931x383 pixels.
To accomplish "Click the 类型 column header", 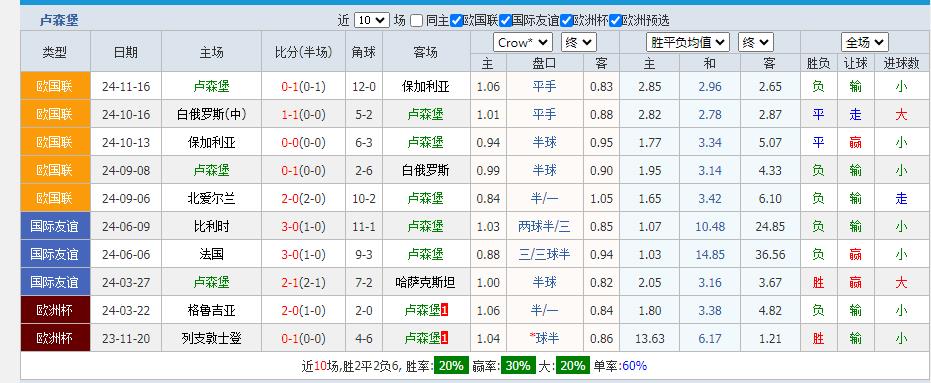I will [55, 52].
